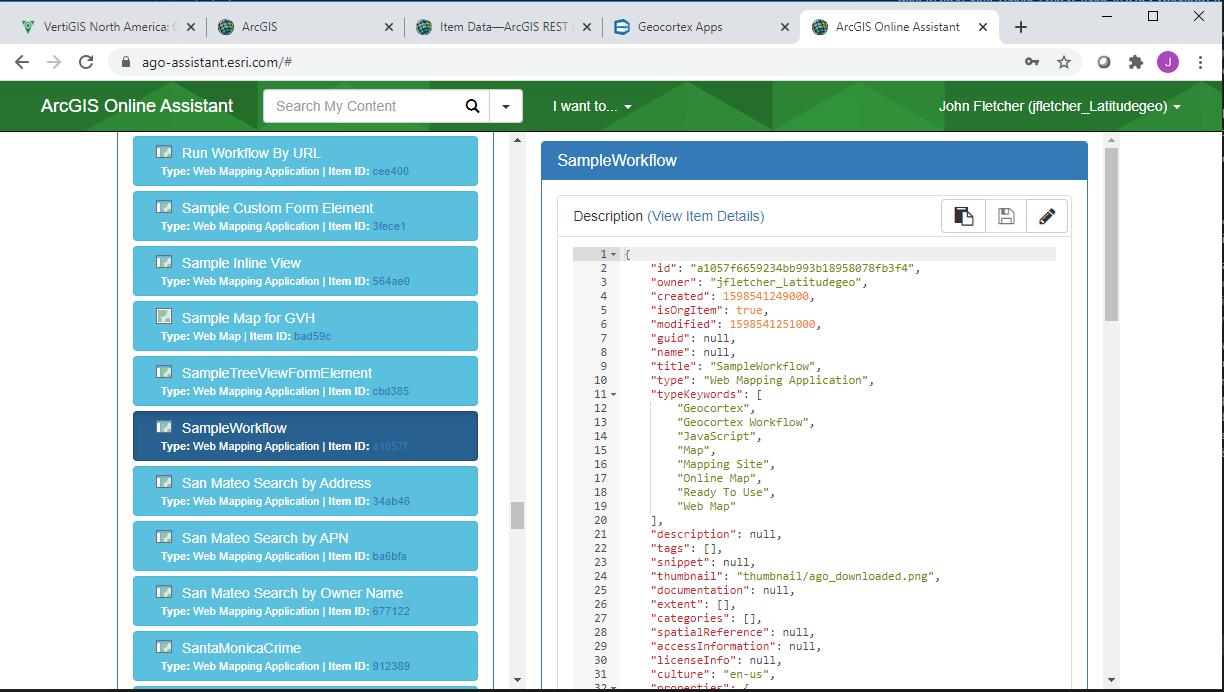The height and width of the screenshot is (692, 1224).
Task: Click the pencil edit JSON icon
Action: [x=1047, y=216]
